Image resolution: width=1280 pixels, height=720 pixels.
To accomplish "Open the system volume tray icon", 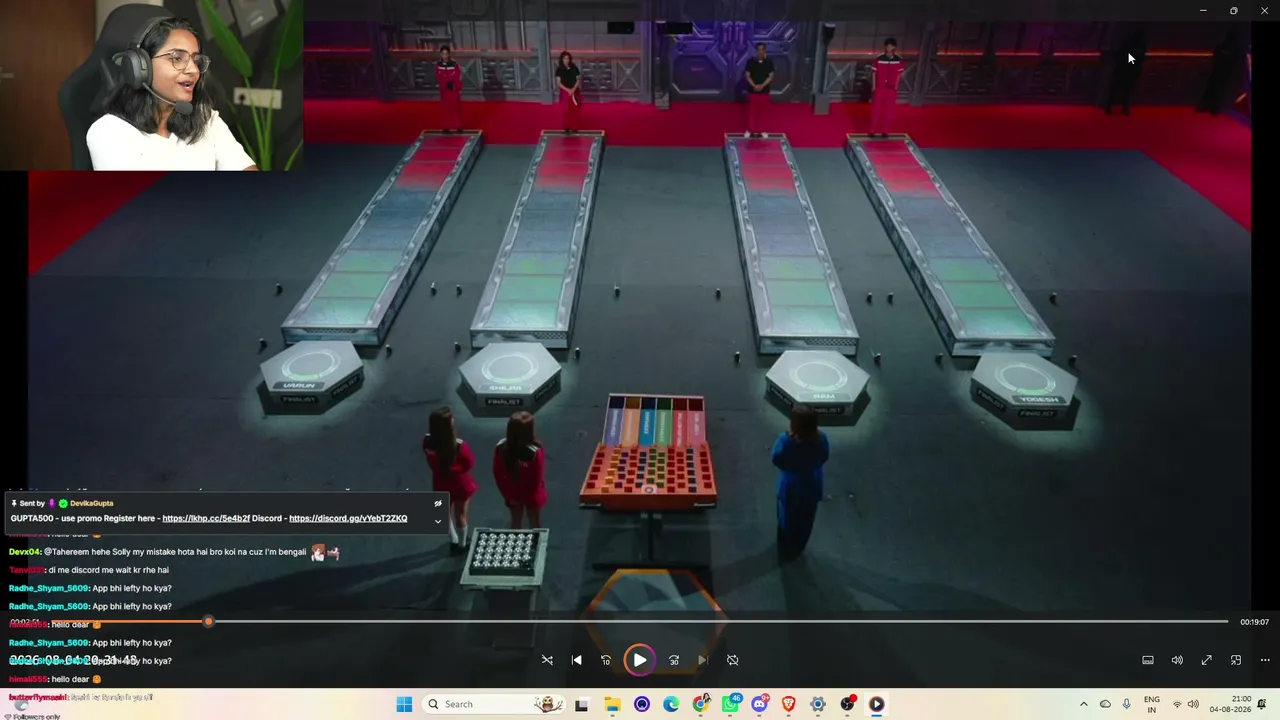I will tap(1193, 704).
